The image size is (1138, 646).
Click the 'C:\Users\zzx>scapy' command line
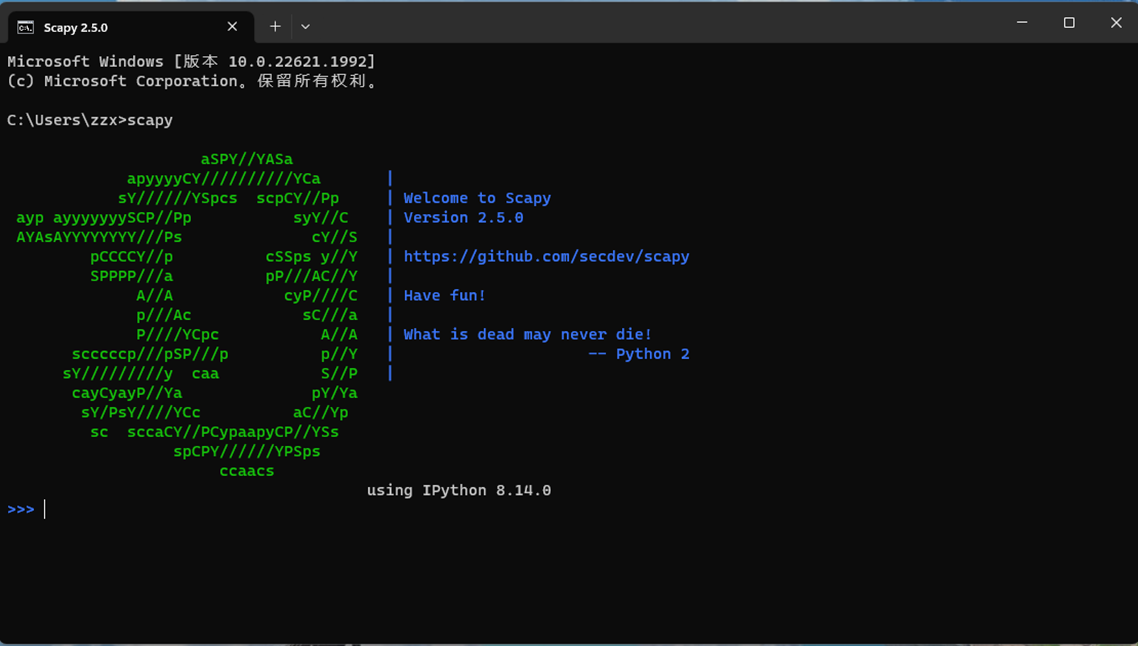[x=90, y=120]
